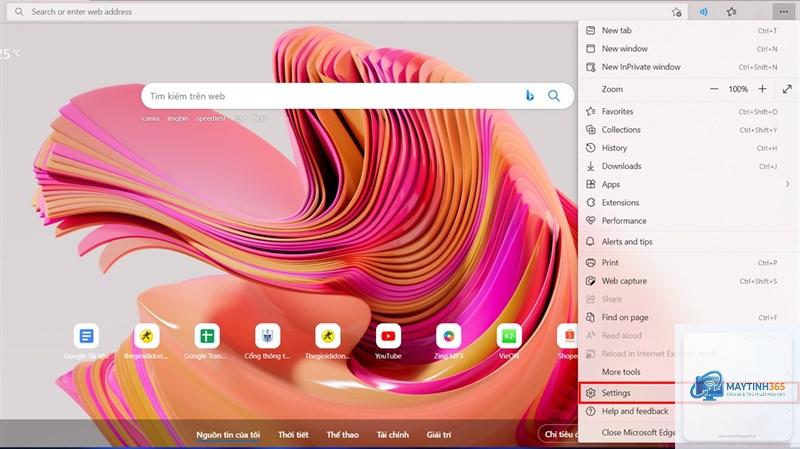Open the YouTube quick link tile
Viewport: 800px width, 449px height.
[388, 341]
